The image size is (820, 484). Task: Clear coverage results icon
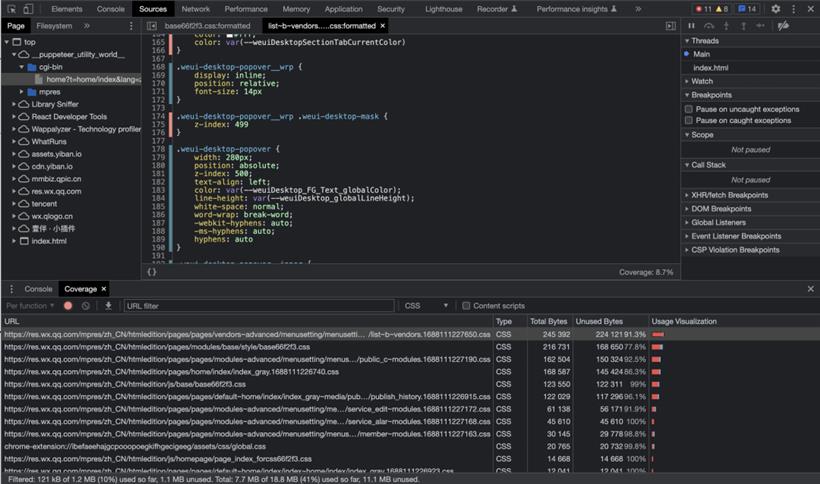[x=85, y=306]
